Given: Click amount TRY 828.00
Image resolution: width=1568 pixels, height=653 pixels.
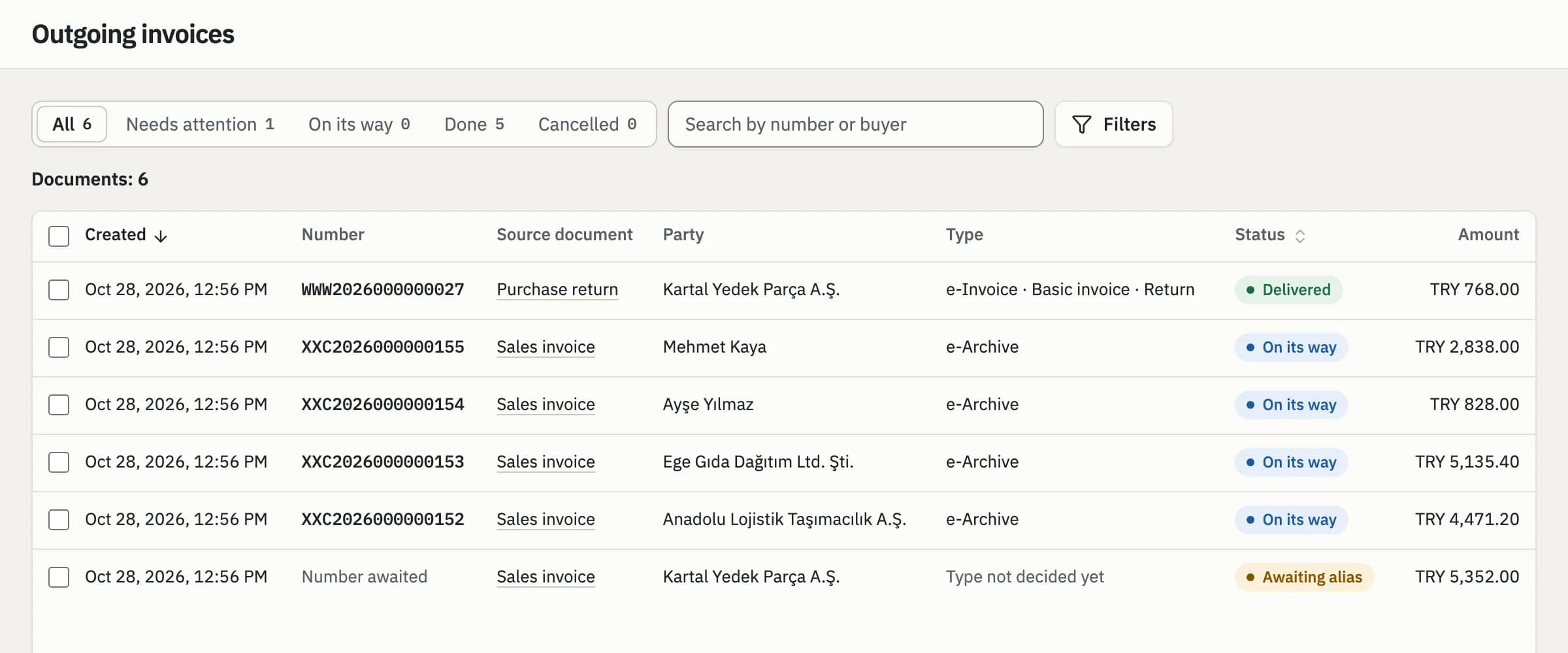Looking at the screenshot, I should pos(1474,404).
